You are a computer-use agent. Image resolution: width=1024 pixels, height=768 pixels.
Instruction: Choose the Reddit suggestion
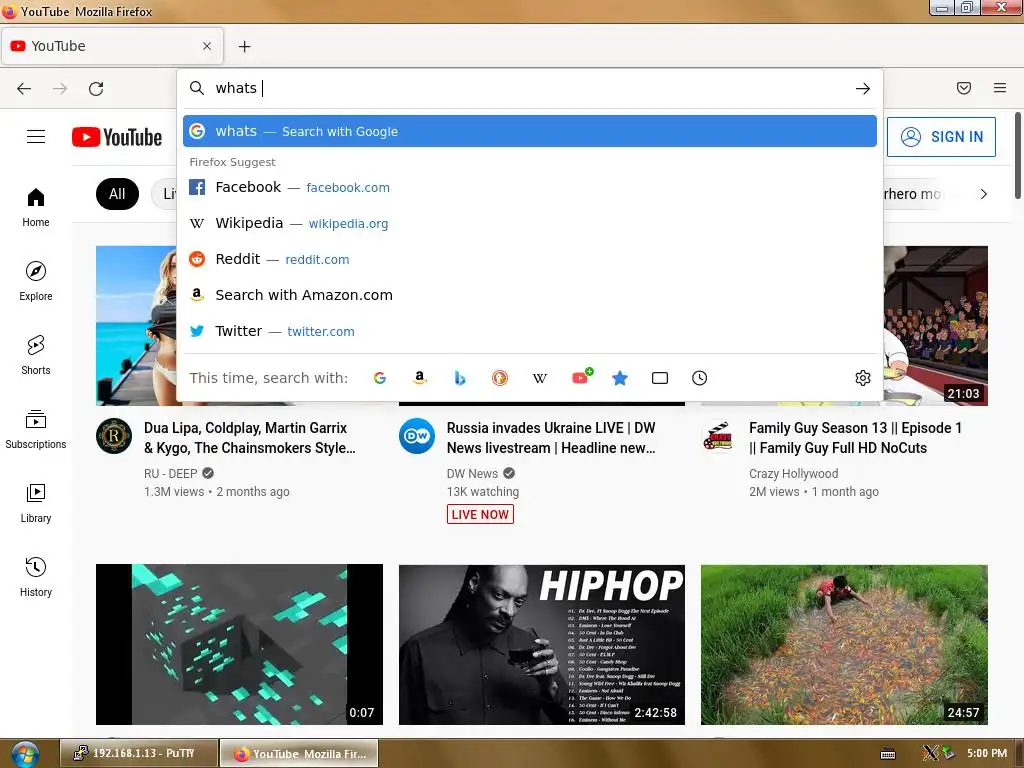coord(530,259)
